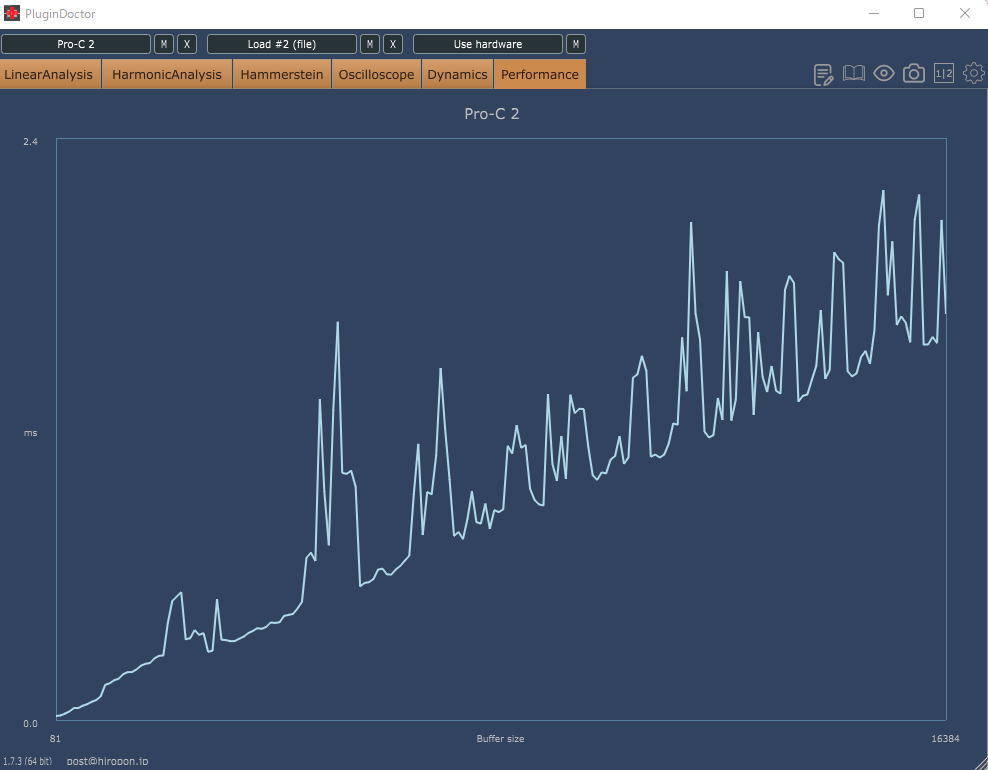The image size is (988, 770).
Task: Close the PluginDoctor window
Action: 965,13
